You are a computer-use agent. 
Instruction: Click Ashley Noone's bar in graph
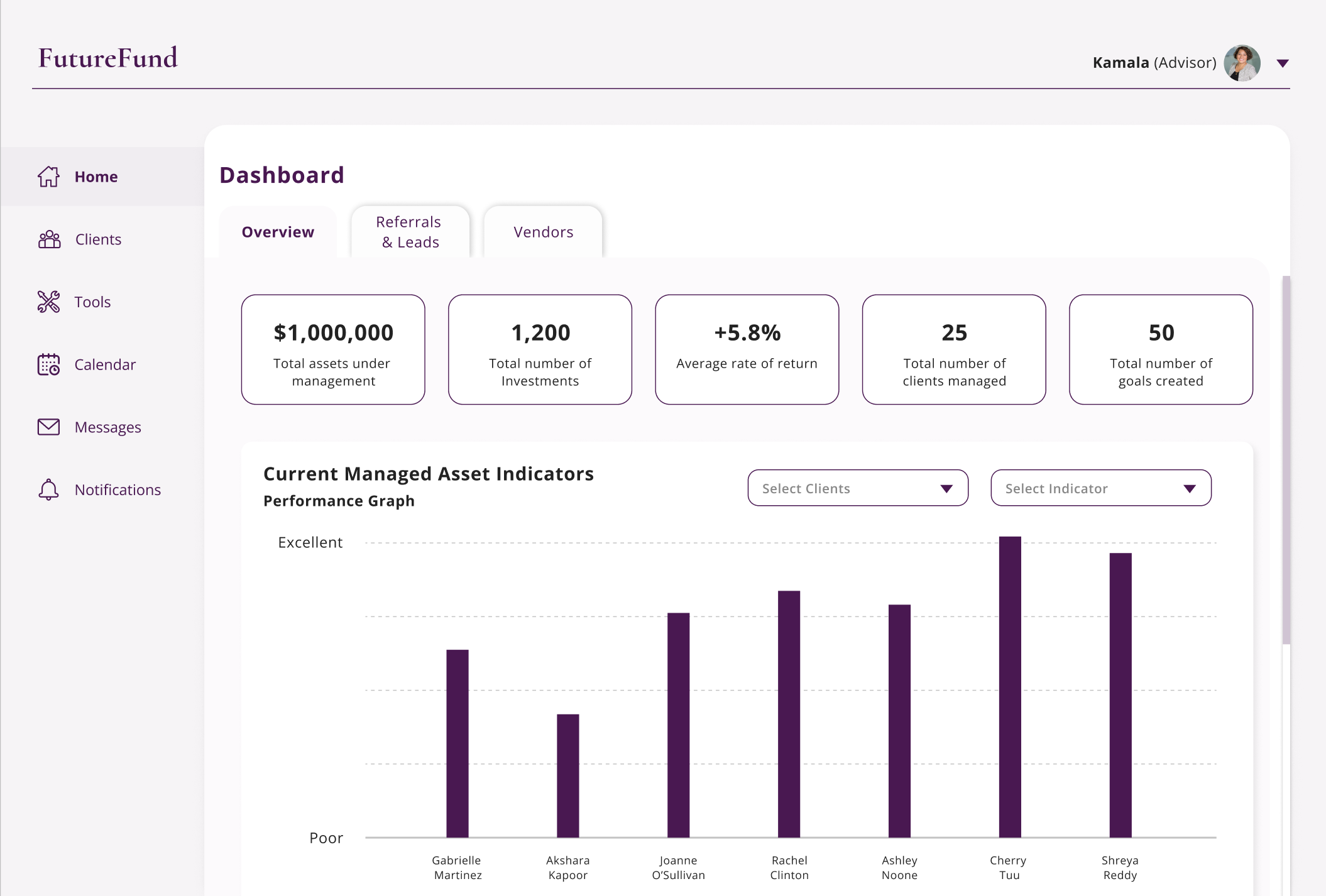899,721
